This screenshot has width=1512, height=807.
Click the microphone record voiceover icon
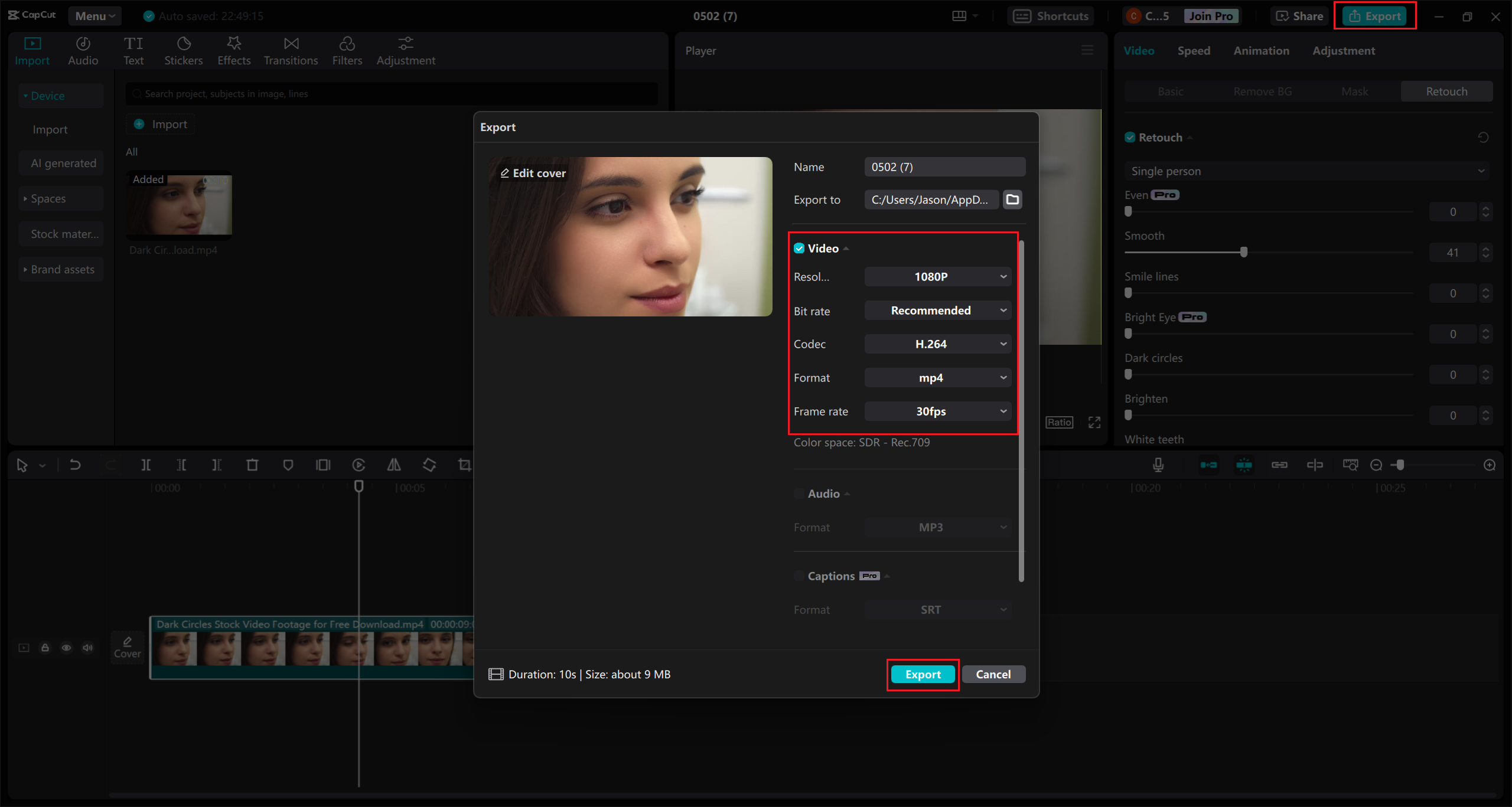point(1158,465)
